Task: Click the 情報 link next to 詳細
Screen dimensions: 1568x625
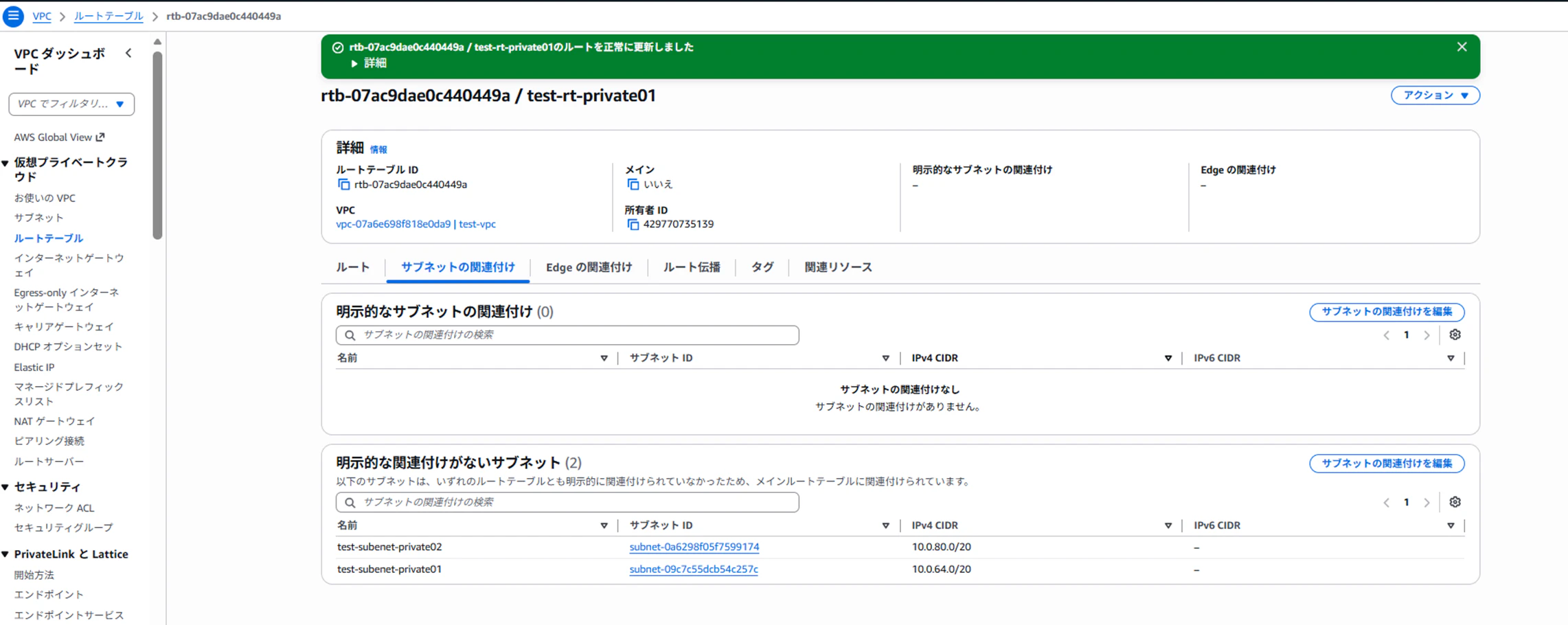Action: 378,150
